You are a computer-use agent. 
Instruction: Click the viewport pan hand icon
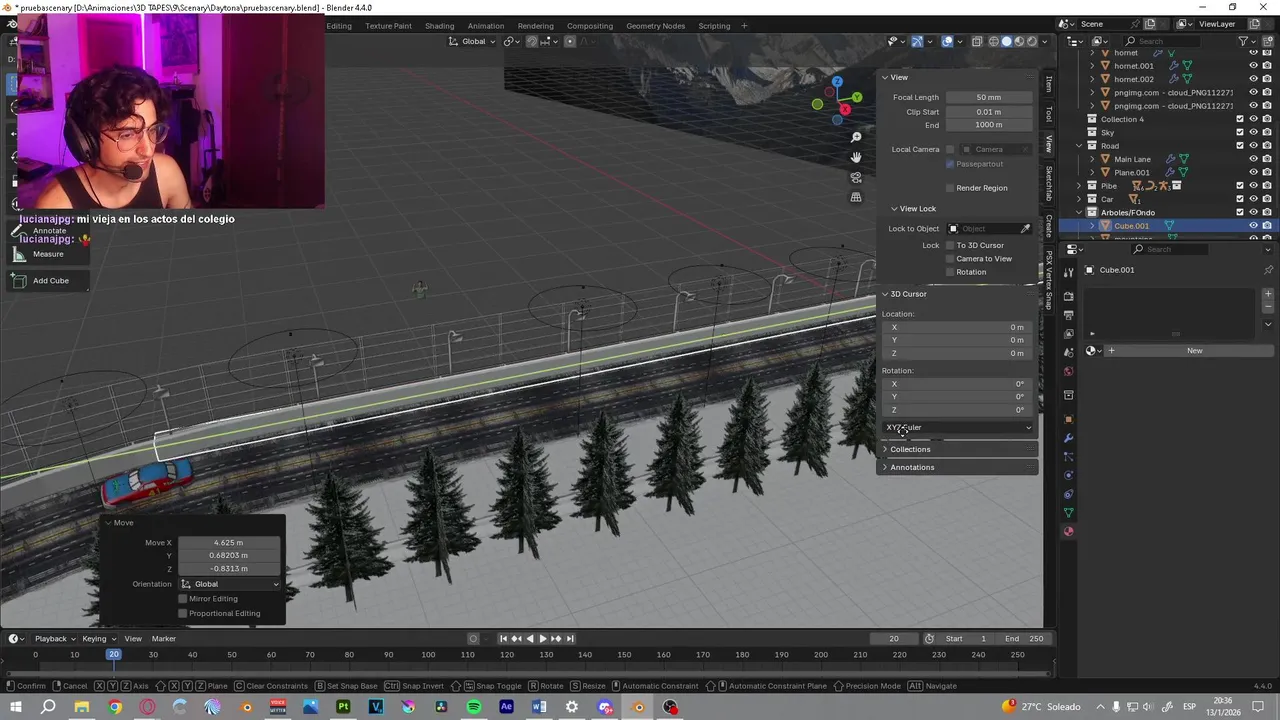tap(856, 157)
